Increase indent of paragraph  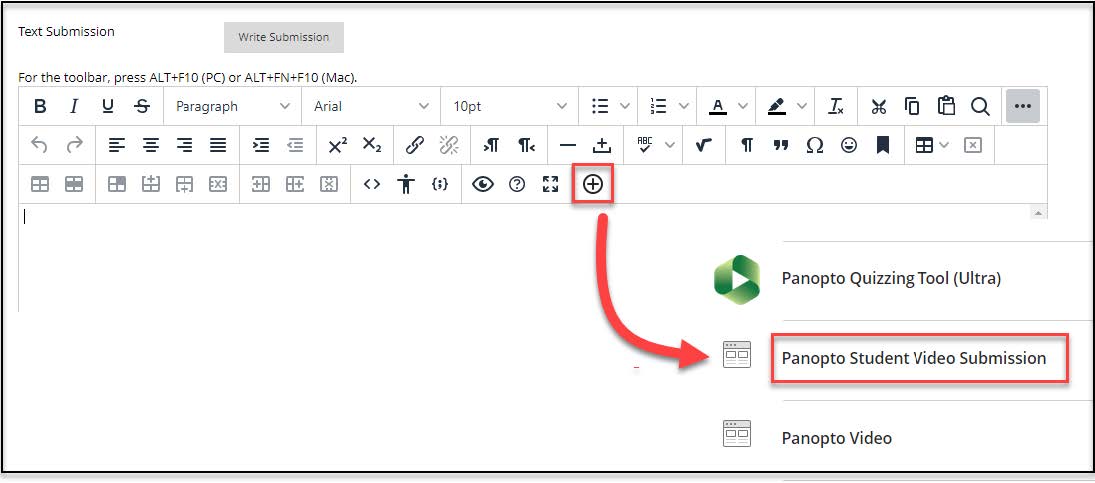click(x=260, y=145)
